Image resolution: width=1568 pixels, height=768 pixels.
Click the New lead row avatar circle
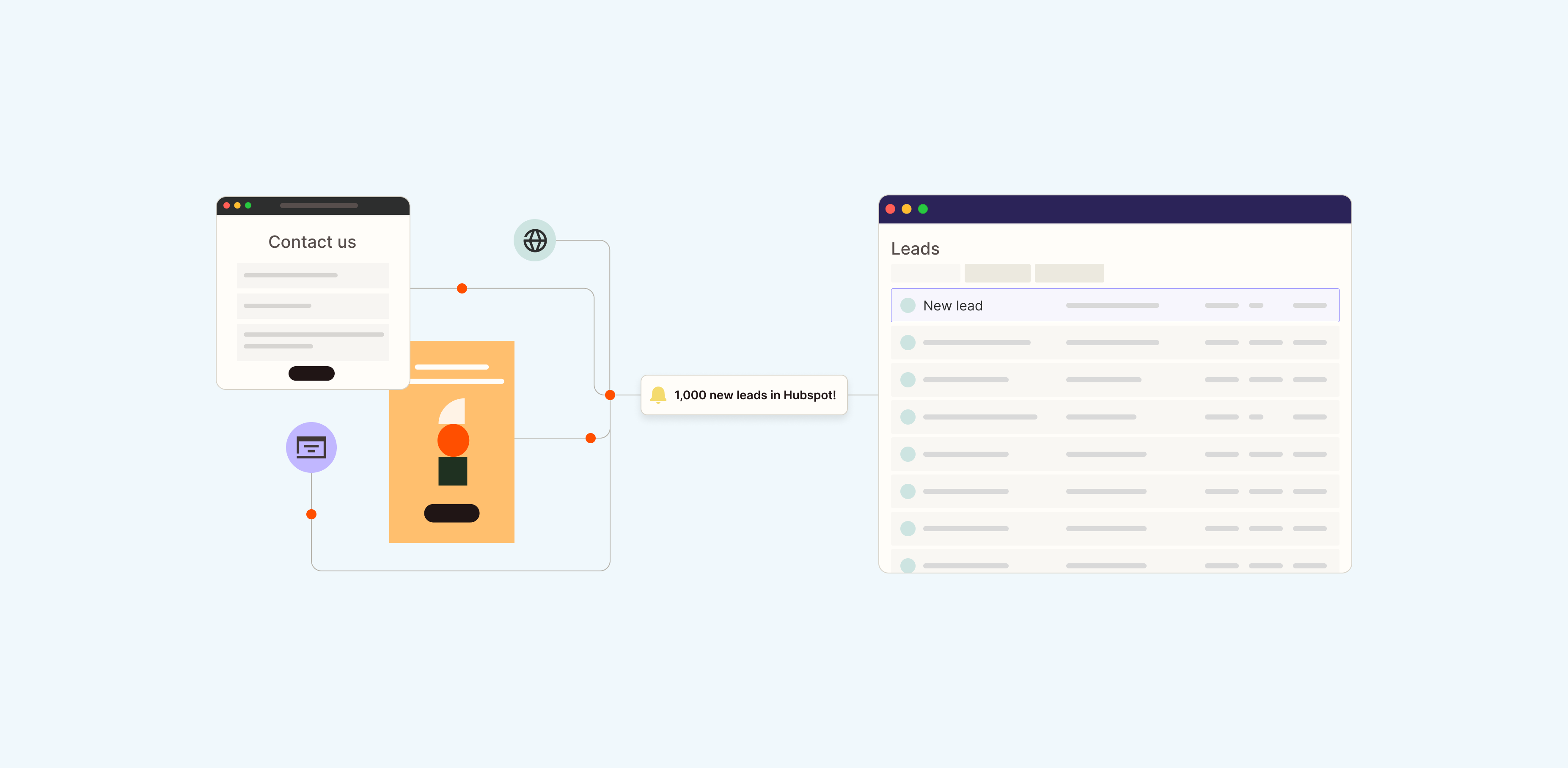(907, 305)
